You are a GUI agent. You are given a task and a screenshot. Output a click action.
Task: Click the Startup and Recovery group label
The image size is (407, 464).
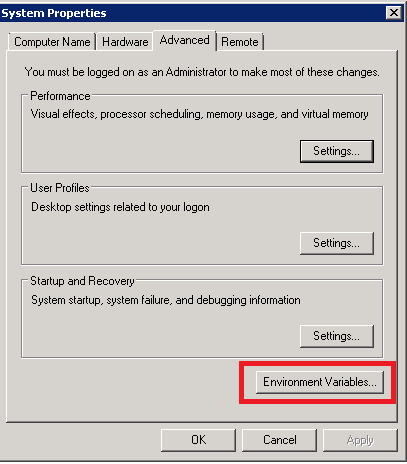pyautogui.click(x=82, y=281)
